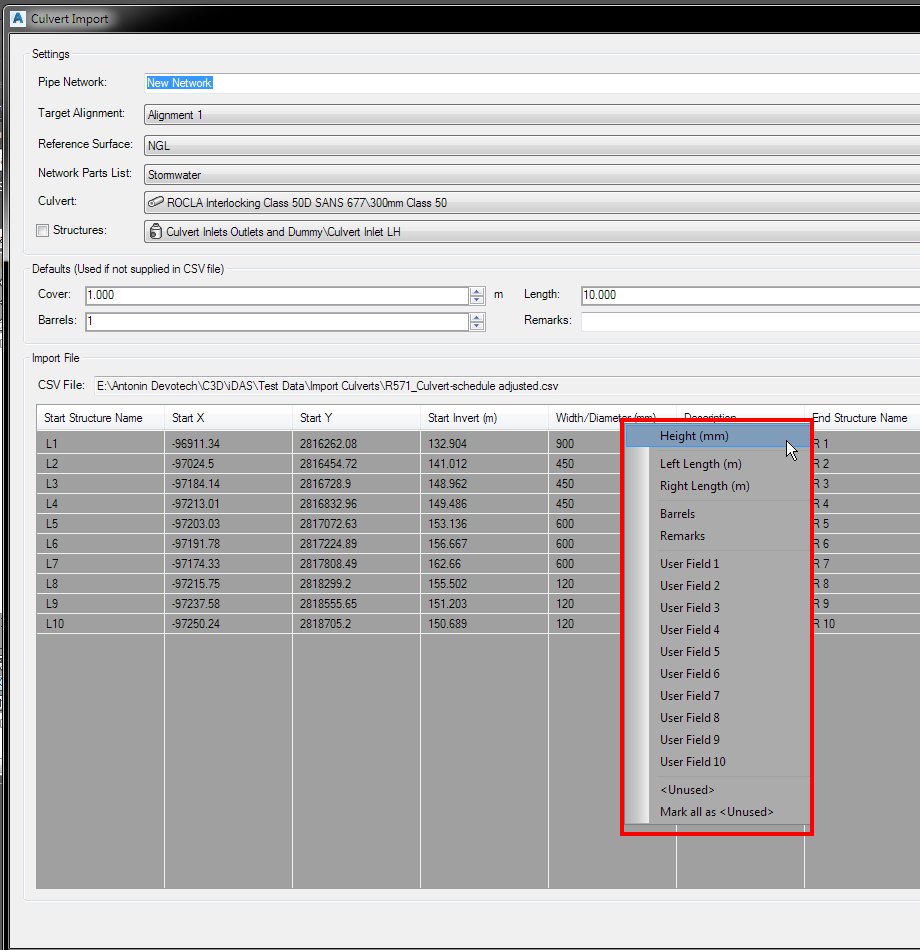
Task: Choose Right Length (m) menu entry
Action: (x=718, y=486)
